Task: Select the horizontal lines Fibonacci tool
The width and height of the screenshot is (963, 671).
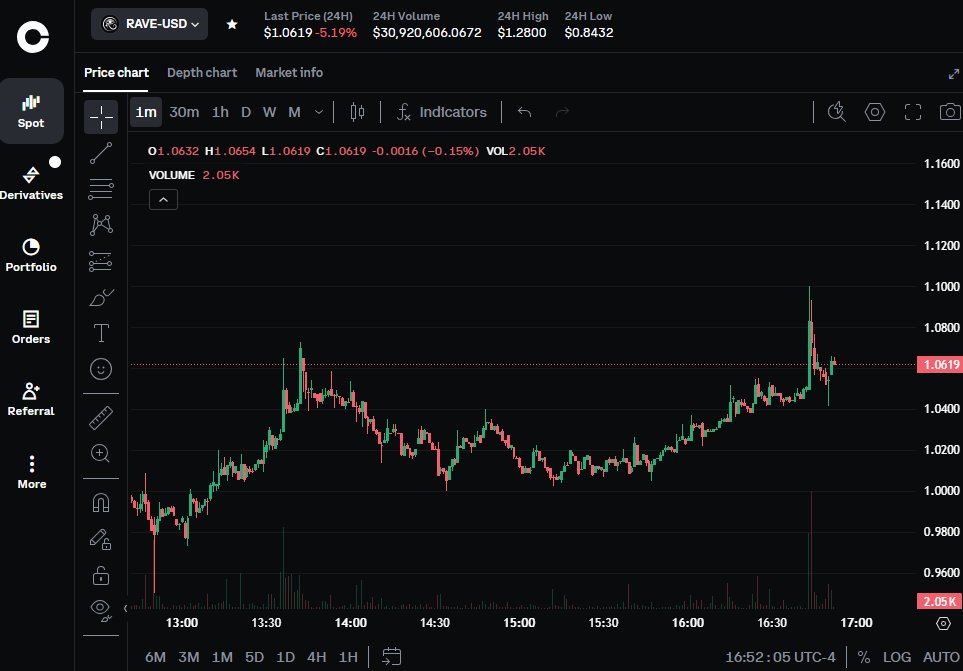Action: click(x=101, y=189)
